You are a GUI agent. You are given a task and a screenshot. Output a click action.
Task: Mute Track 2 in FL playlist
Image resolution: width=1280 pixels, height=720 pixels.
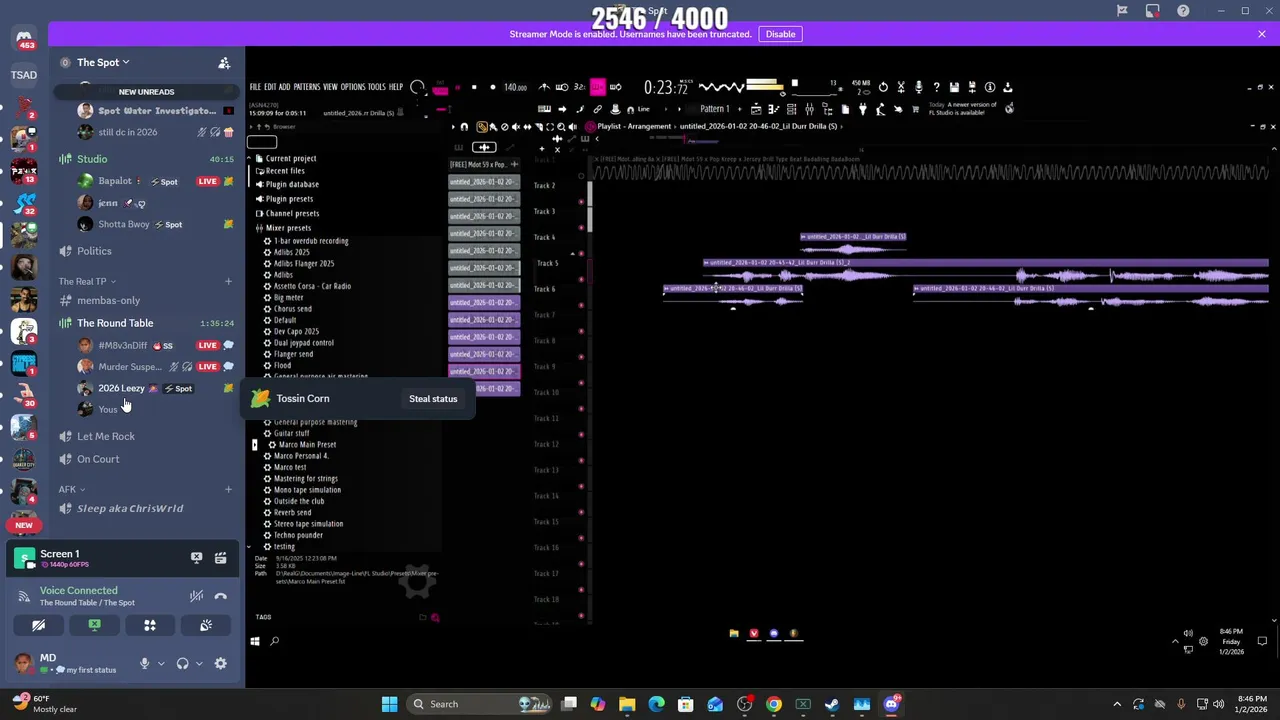click(x=581, y=202)
